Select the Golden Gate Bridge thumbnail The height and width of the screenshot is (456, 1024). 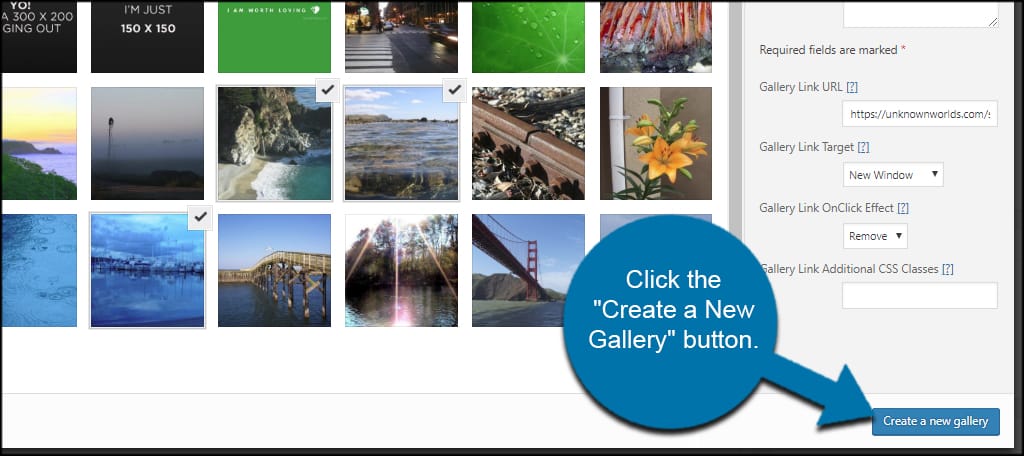[528, 270]
